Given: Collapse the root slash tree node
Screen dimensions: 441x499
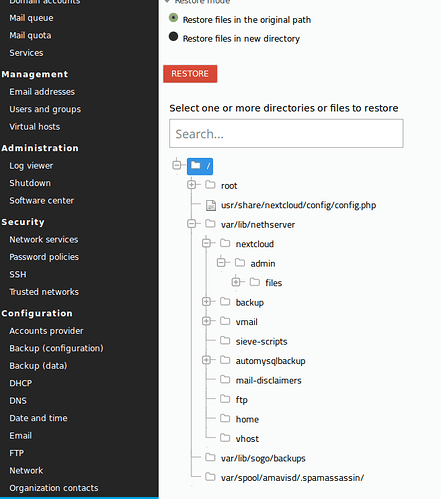Looking at the screenshot, I should [x=177, y=165].
